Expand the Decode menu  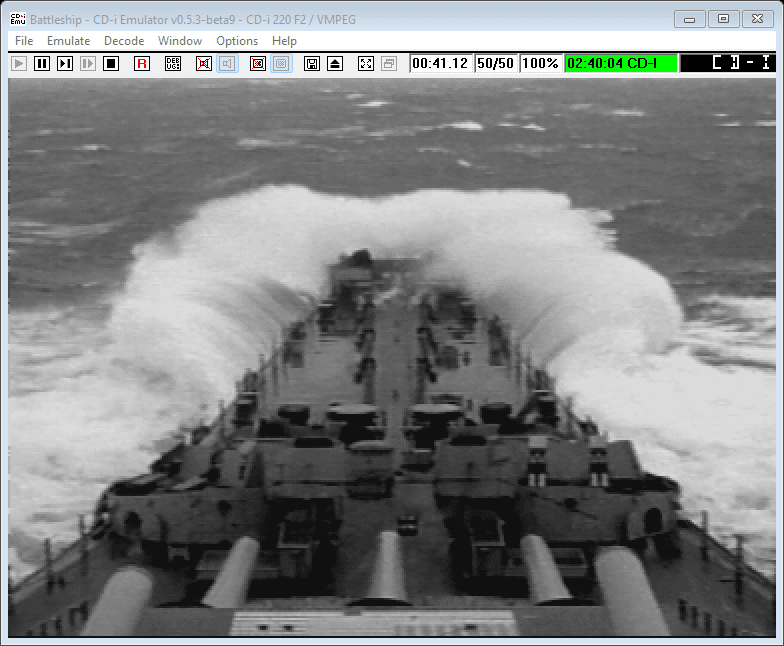coord(124,41)
